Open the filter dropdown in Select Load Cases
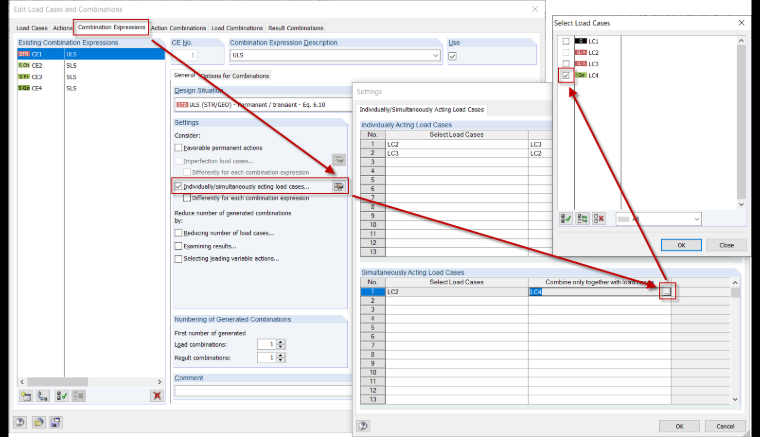Screen dimensions: 760x437 pos(697,219)
